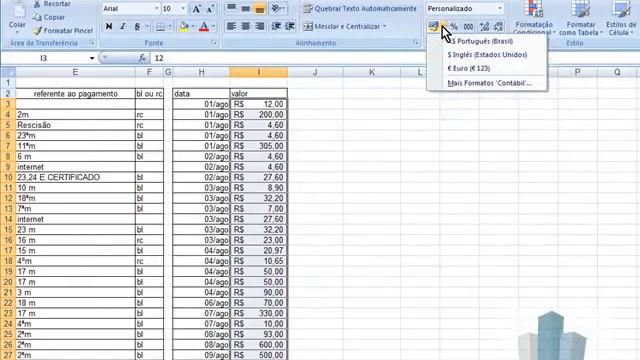Click the Colar paste button
This screenshot has width=640, height=360.
17,16
